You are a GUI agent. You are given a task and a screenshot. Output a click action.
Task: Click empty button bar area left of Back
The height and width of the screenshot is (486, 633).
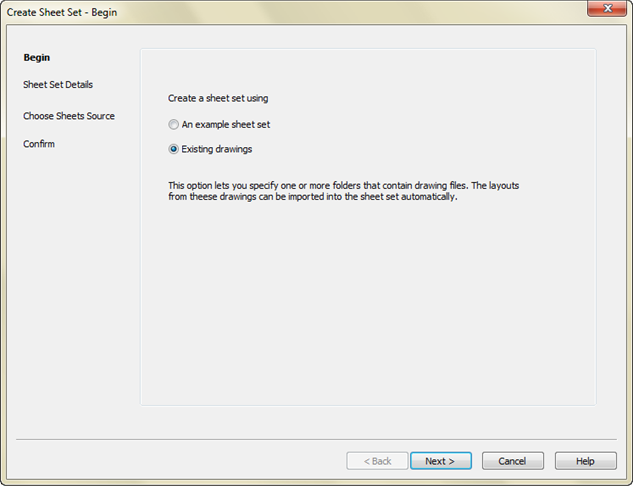170,461
